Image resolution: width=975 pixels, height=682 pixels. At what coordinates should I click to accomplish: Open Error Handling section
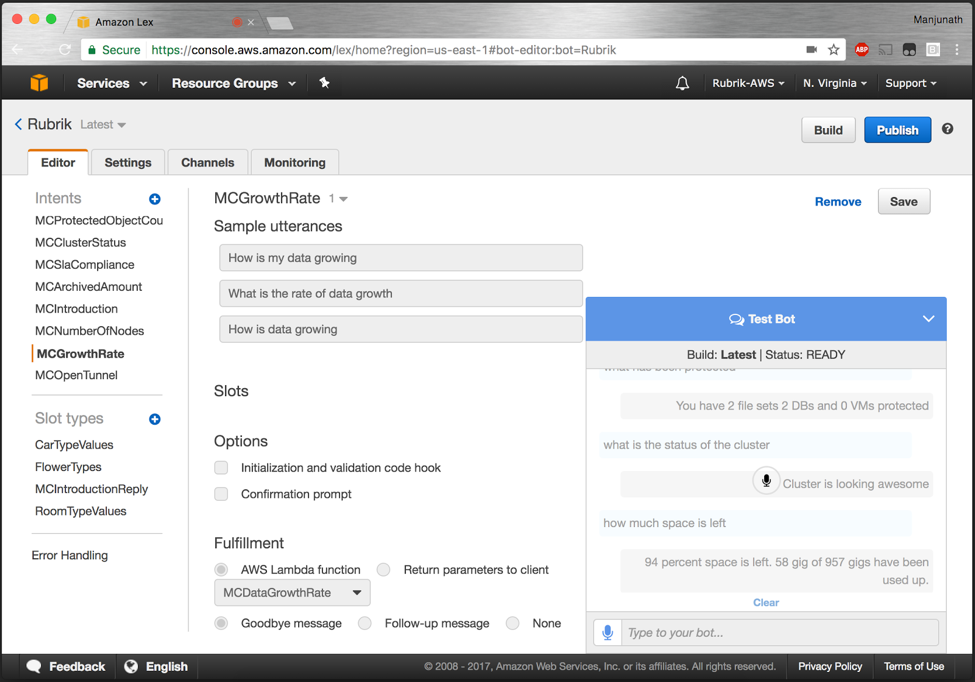click(70, 555)
